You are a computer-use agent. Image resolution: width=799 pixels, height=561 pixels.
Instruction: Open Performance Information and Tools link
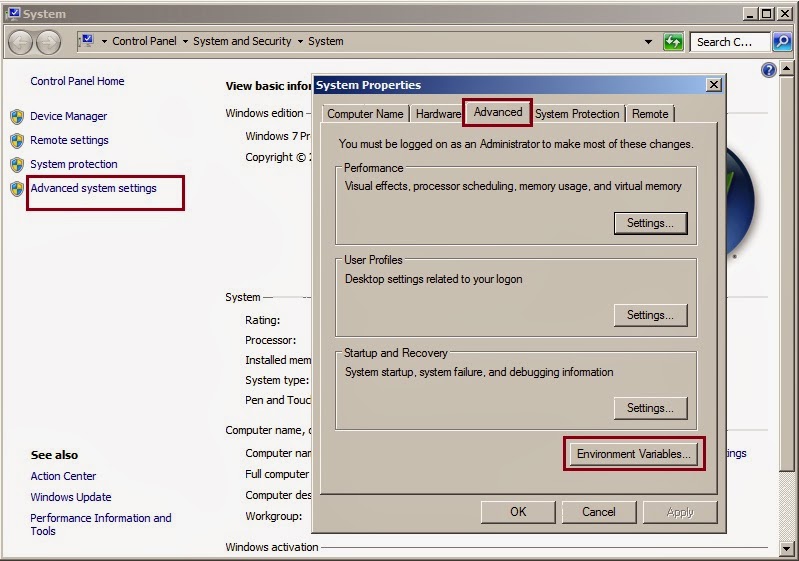(101, 524)
